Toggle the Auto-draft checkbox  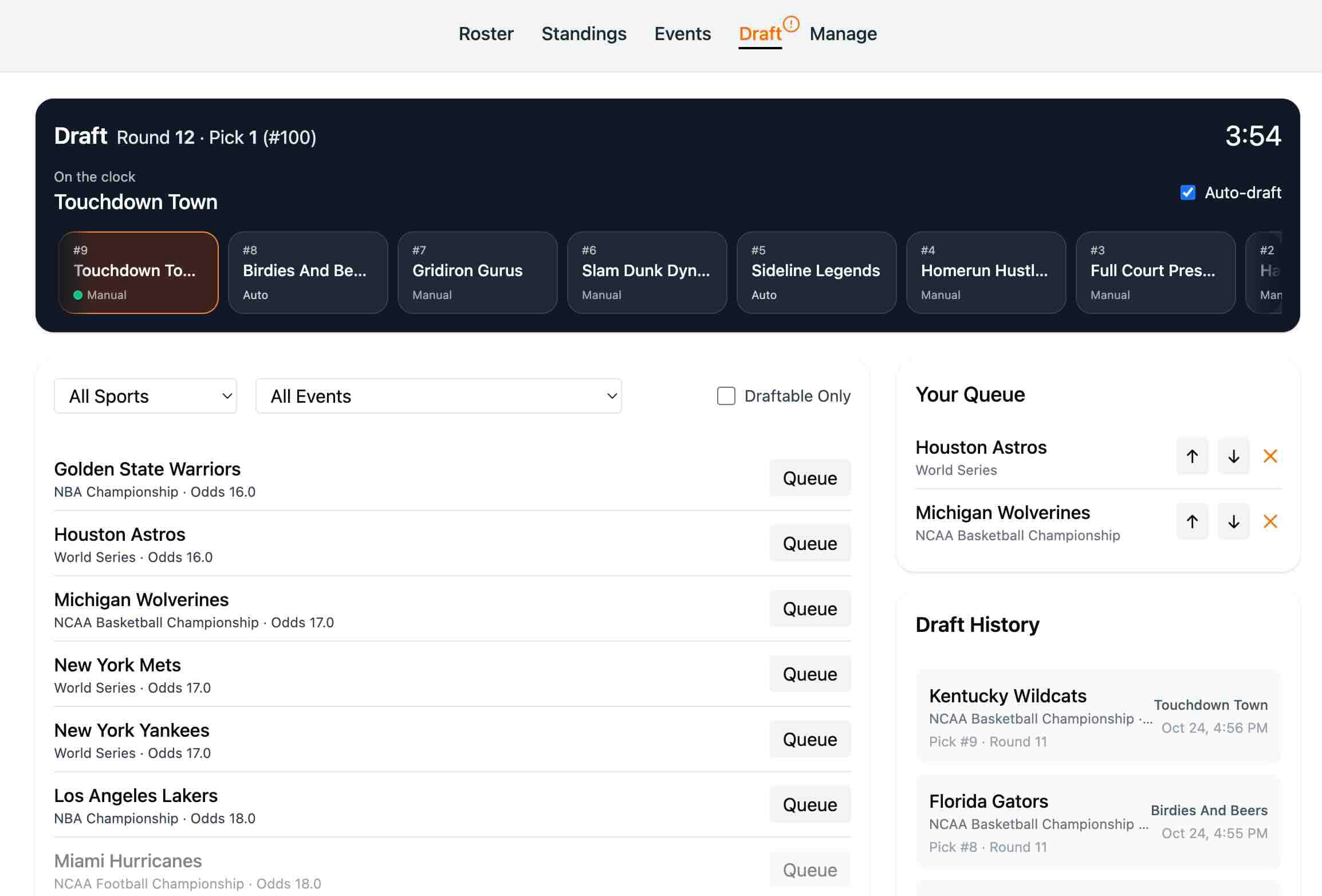[1187, 192]
